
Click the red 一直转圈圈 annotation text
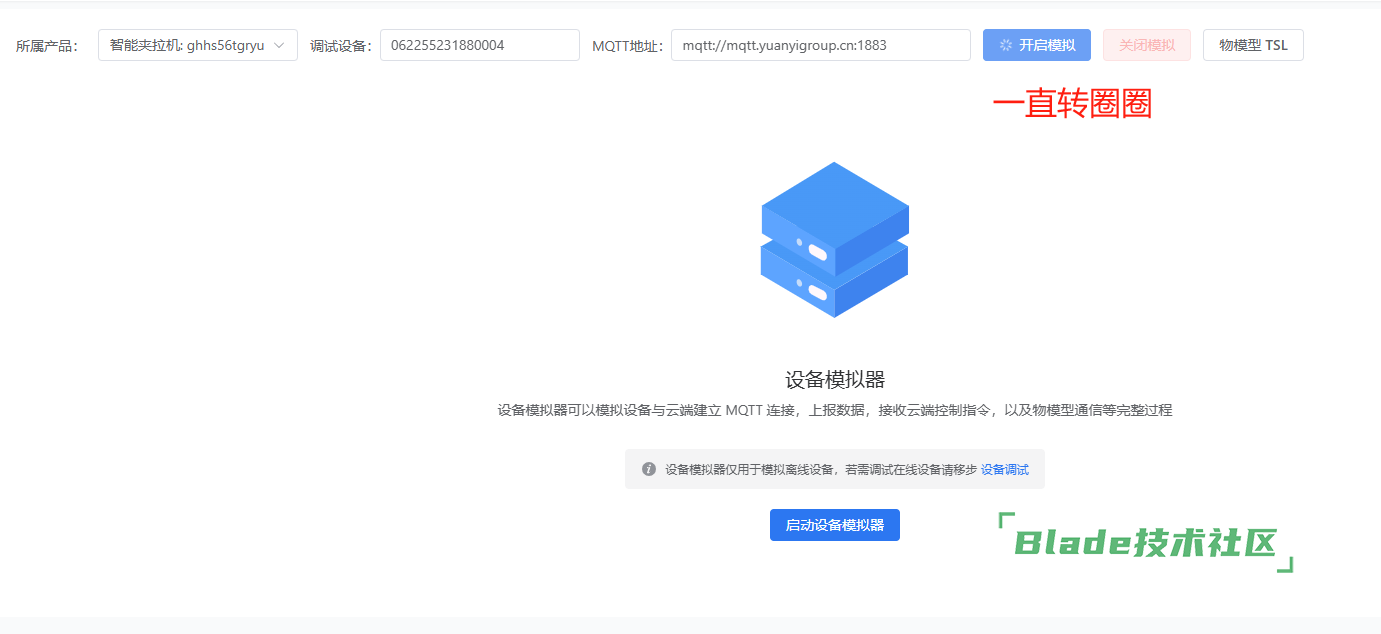(1072, 104)
